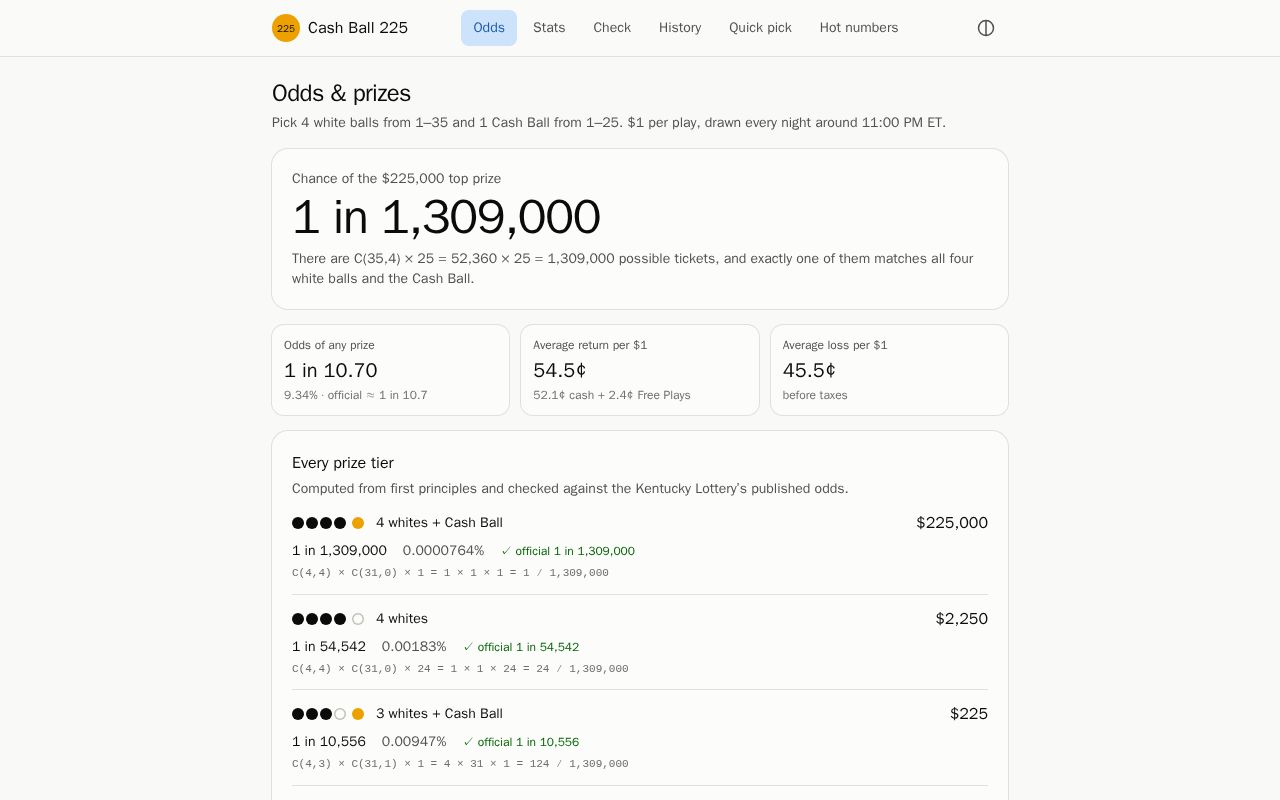Click the "Odds & prizes" page heading

[341, 93]
